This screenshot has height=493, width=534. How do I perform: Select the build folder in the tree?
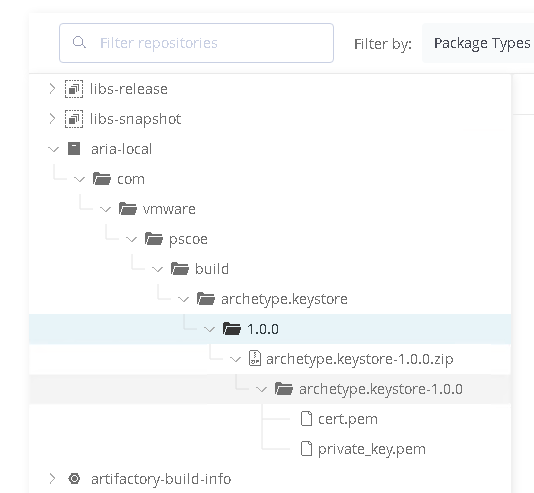(211, 269)
